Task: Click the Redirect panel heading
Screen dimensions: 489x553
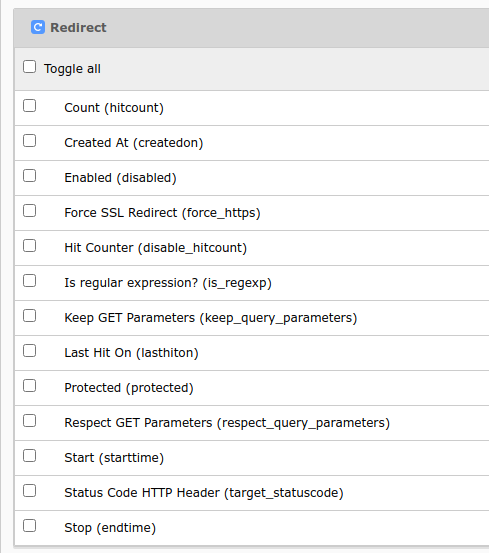Action: coord(78,28)
